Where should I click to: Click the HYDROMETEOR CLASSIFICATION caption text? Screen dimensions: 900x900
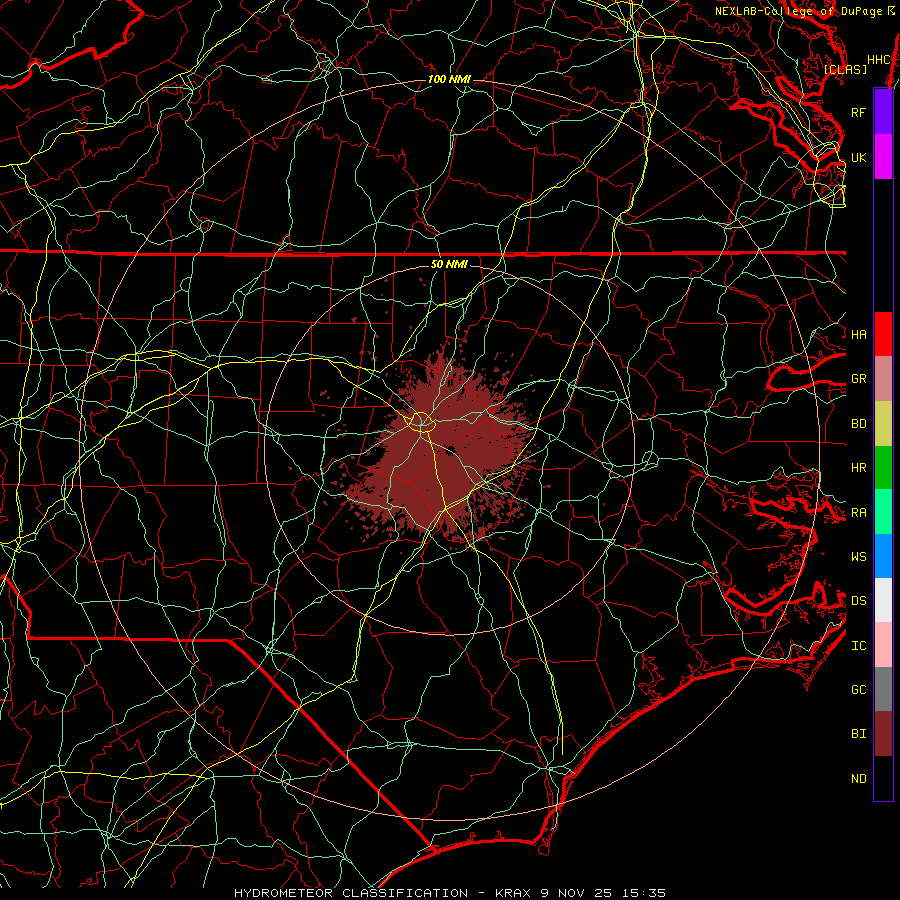pyautogui.click(x=351, y=893)
